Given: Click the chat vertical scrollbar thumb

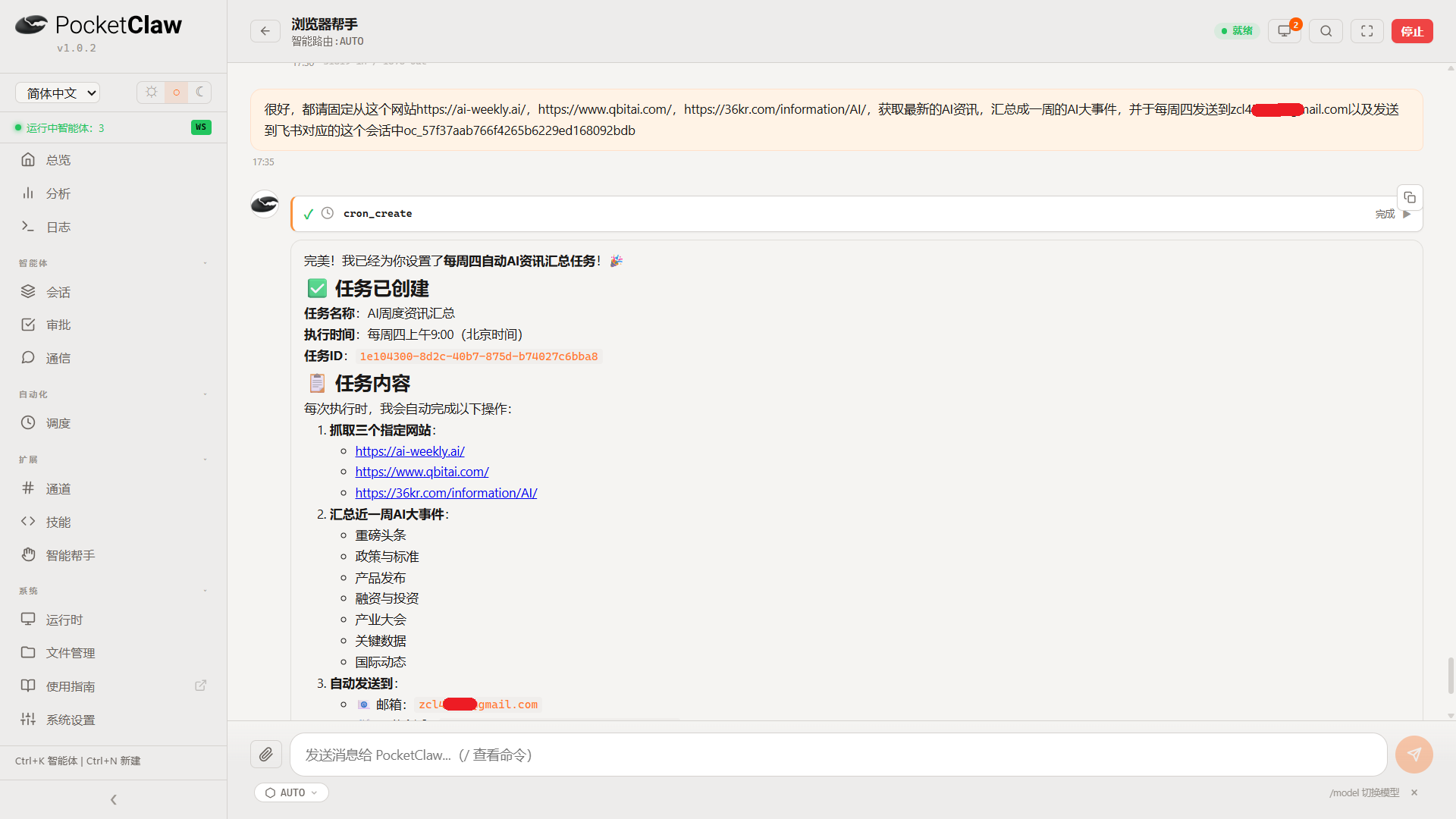Looking at the screenshot, I should (x=1451, y=675).
